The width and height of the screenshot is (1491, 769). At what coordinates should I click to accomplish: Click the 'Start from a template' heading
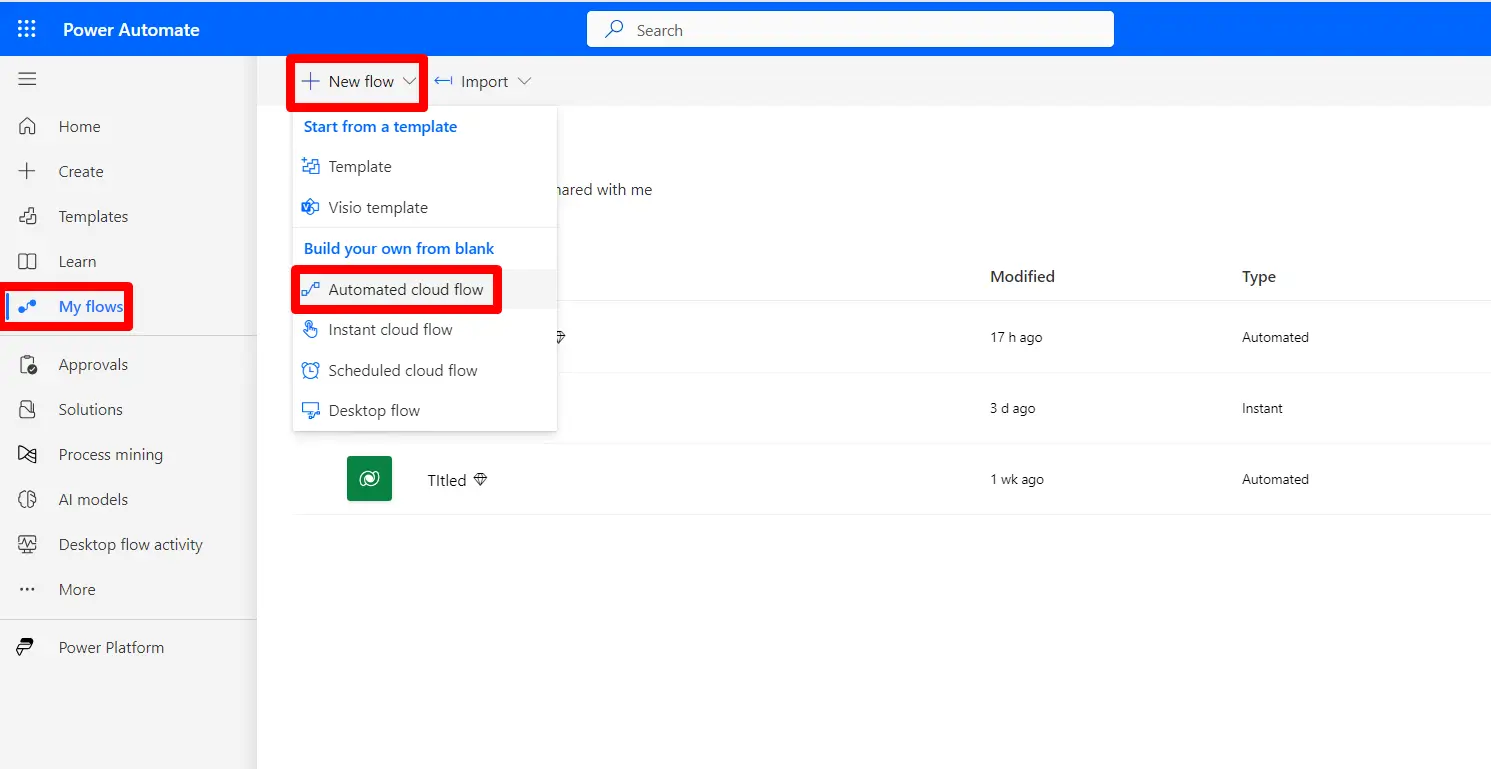(380, 126)
